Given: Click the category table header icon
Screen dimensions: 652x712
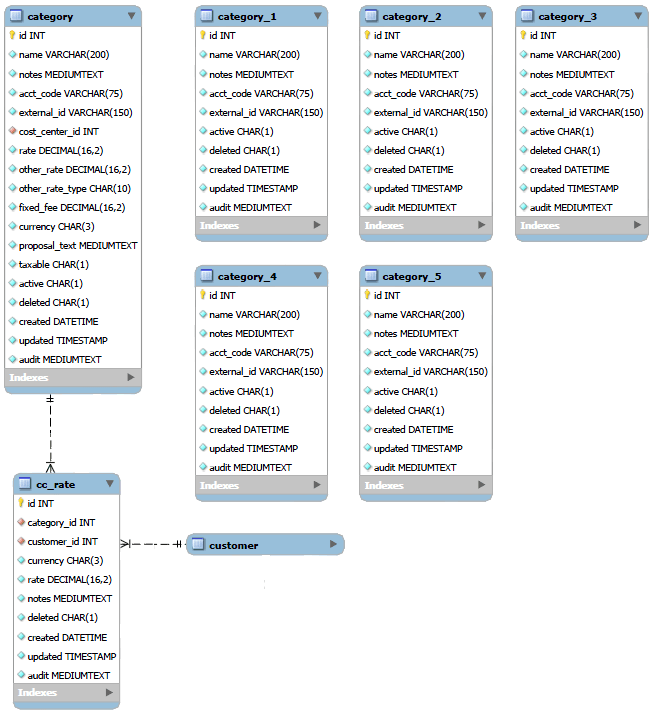Looking at the screenshot, I should (15, 16).
